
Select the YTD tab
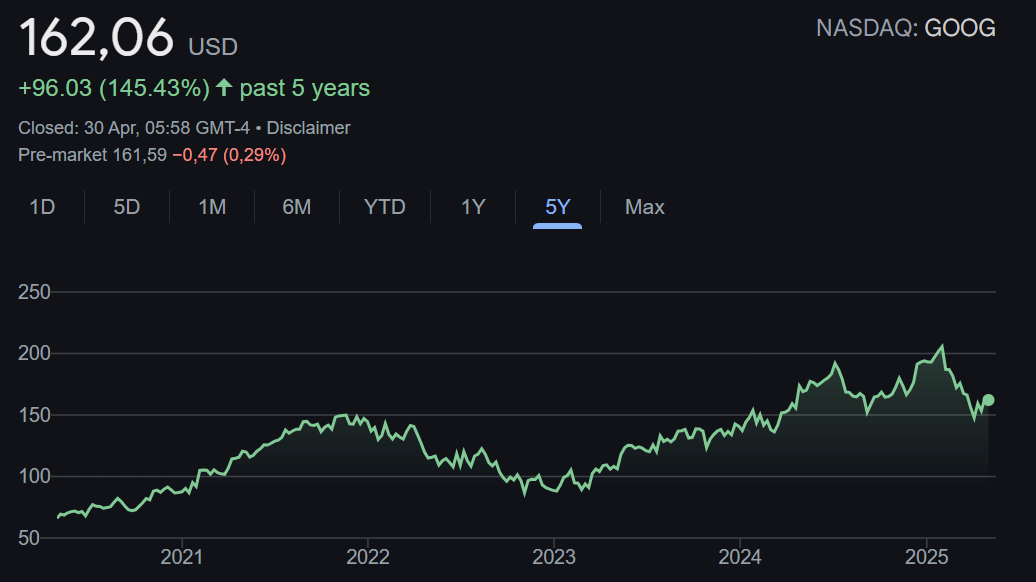pos(385,207)
